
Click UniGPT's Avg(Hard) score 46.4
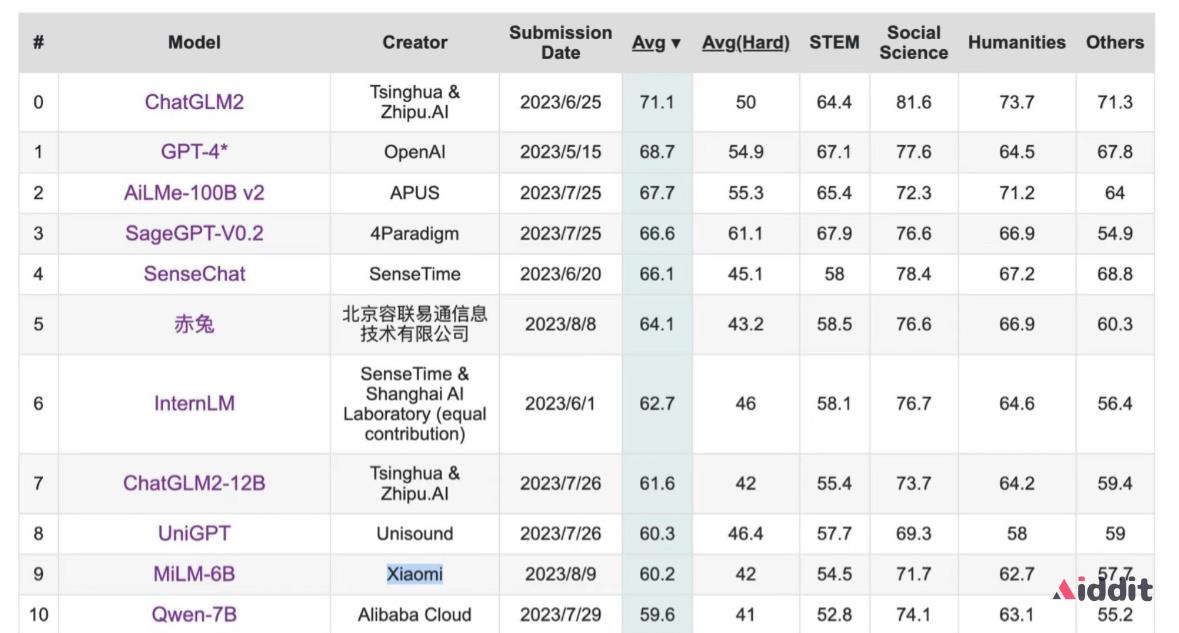(745, 534)
